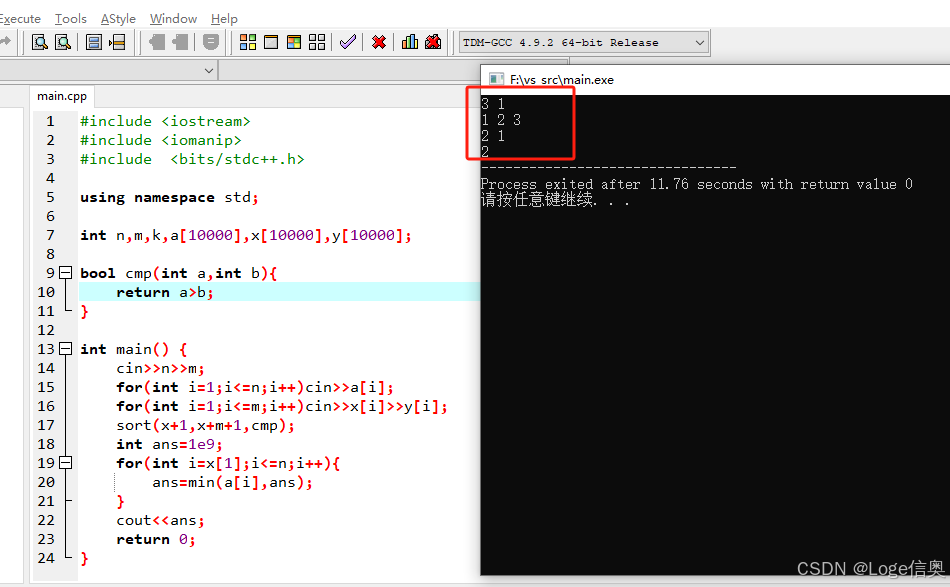Expand the class browser combo box arrow
Screen dimensions: 950x587
point(209,71)
